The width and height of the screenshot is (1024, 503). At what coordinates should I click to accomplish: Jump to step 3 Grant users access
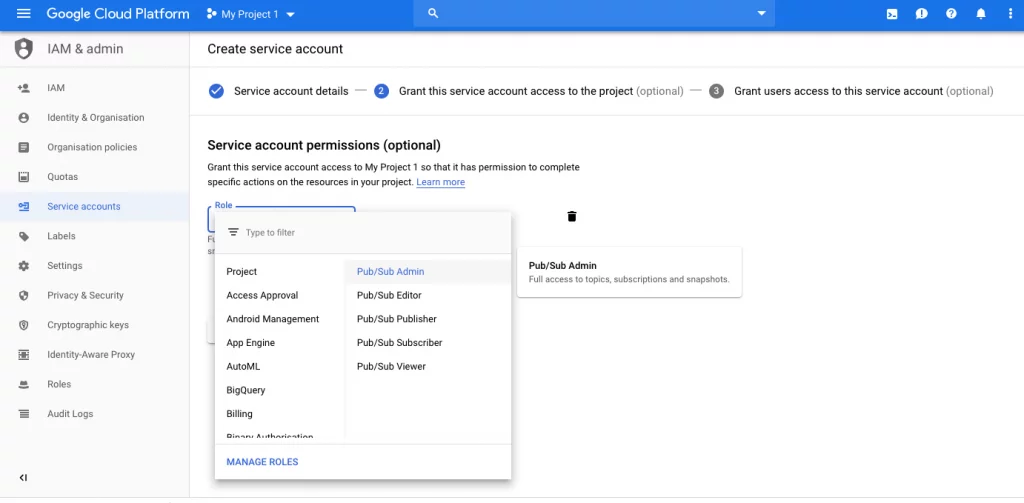click(x=851, y=91)
